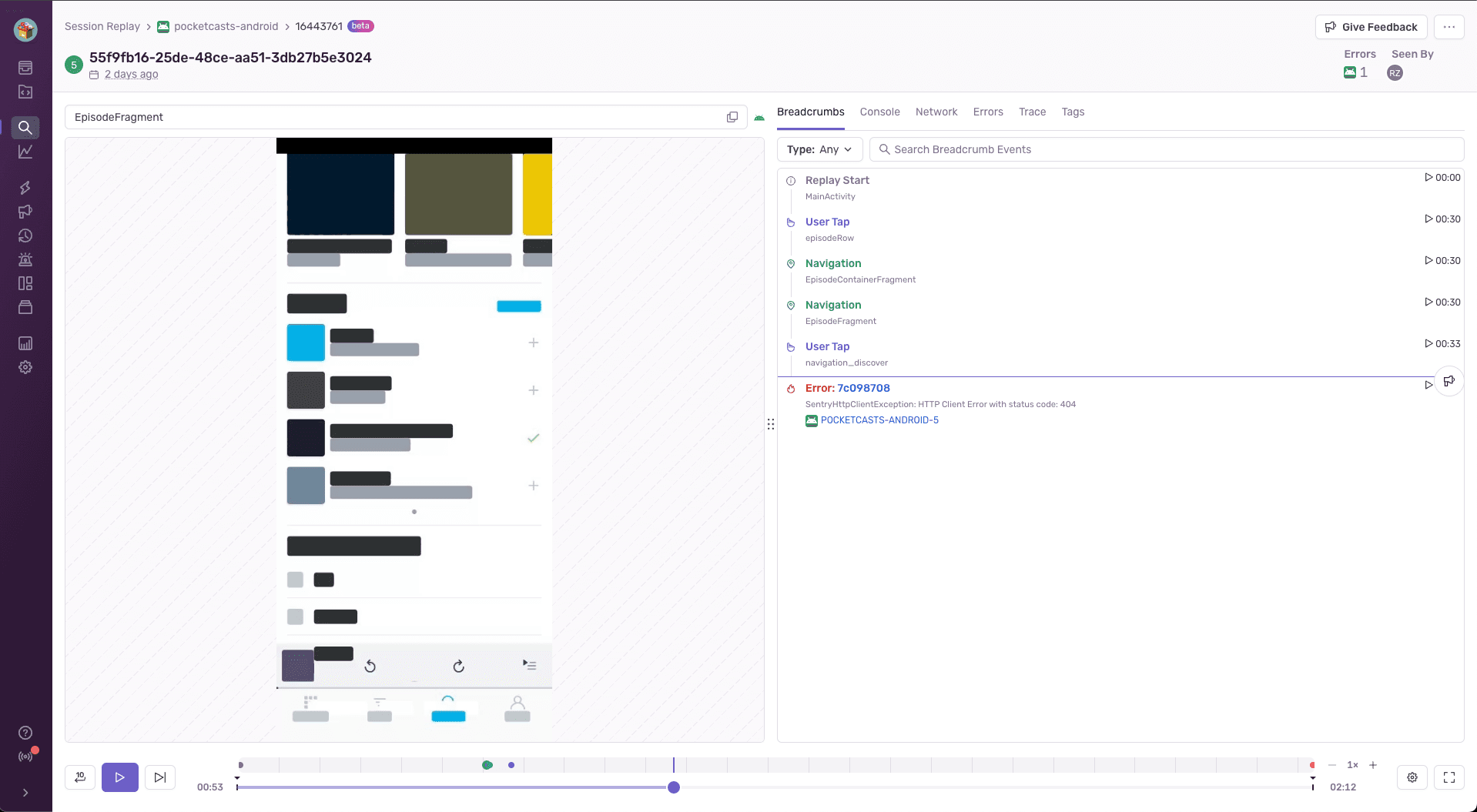
Task: Open the more options ellipsis menu
Action: click(1449, 26)
